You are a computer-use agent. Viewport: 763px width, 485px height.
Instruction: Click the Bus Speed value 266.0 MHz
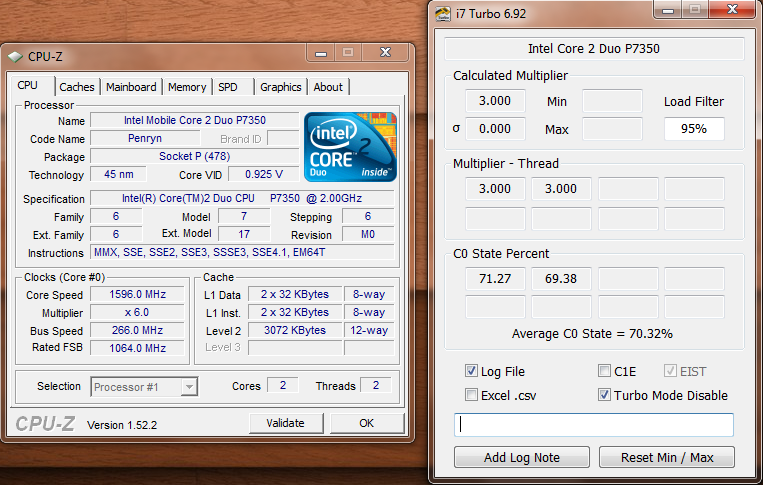tap(137, 330)
